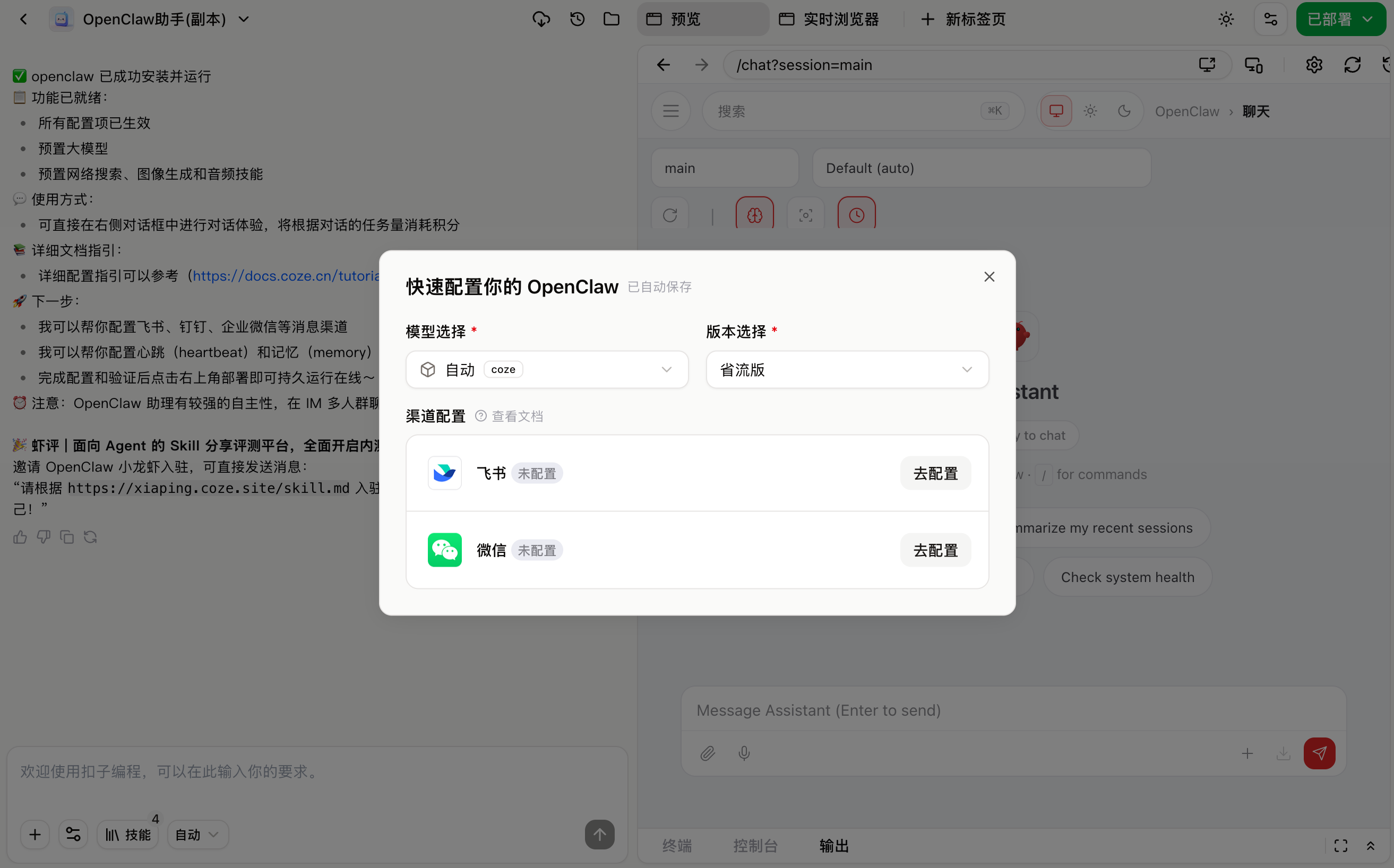
Task: Click the fullscreen icon in bottom panel
Action: point(1340,846)
